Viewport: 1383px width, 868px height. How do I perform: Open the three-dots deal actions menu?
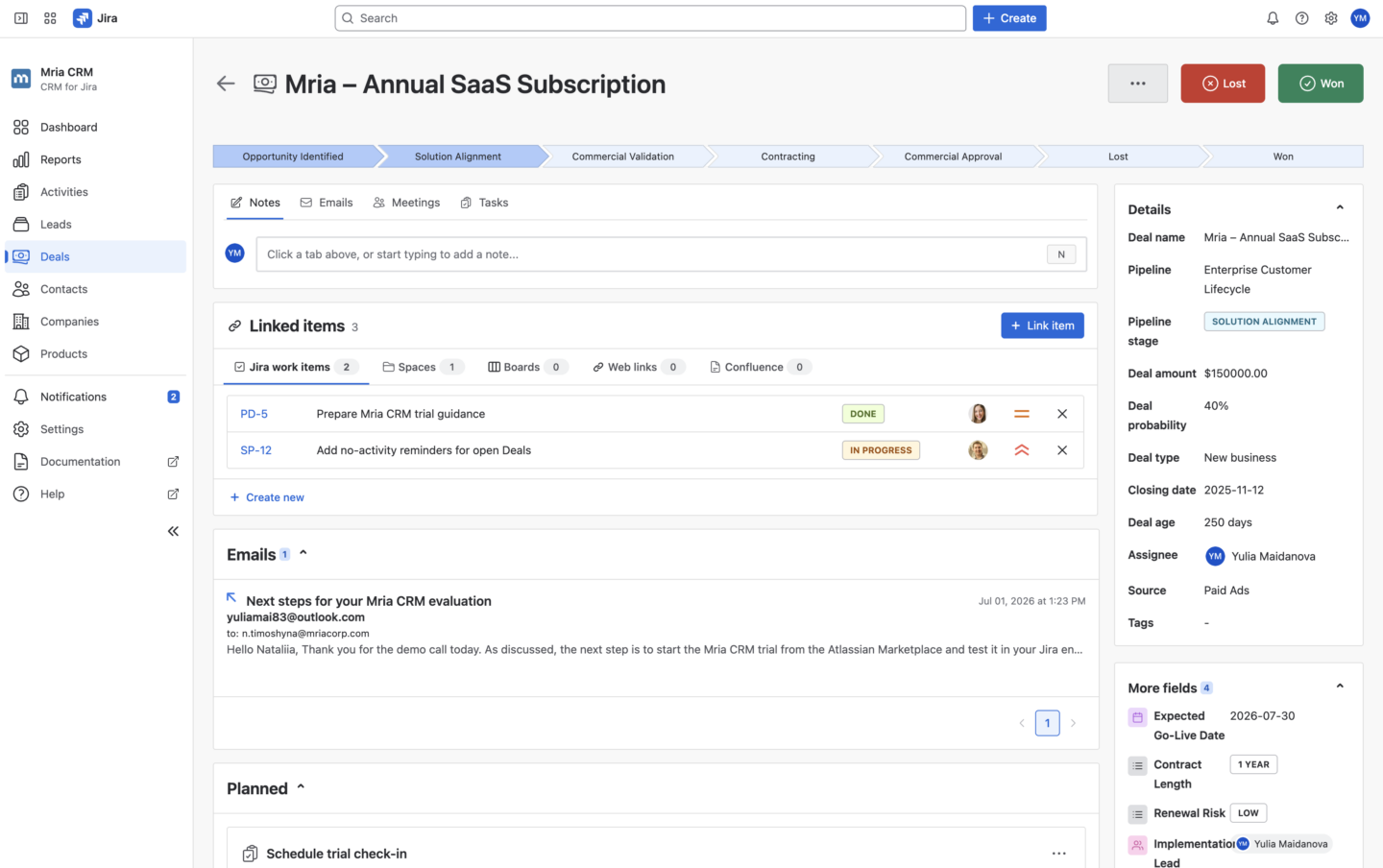pos(1138,84)
